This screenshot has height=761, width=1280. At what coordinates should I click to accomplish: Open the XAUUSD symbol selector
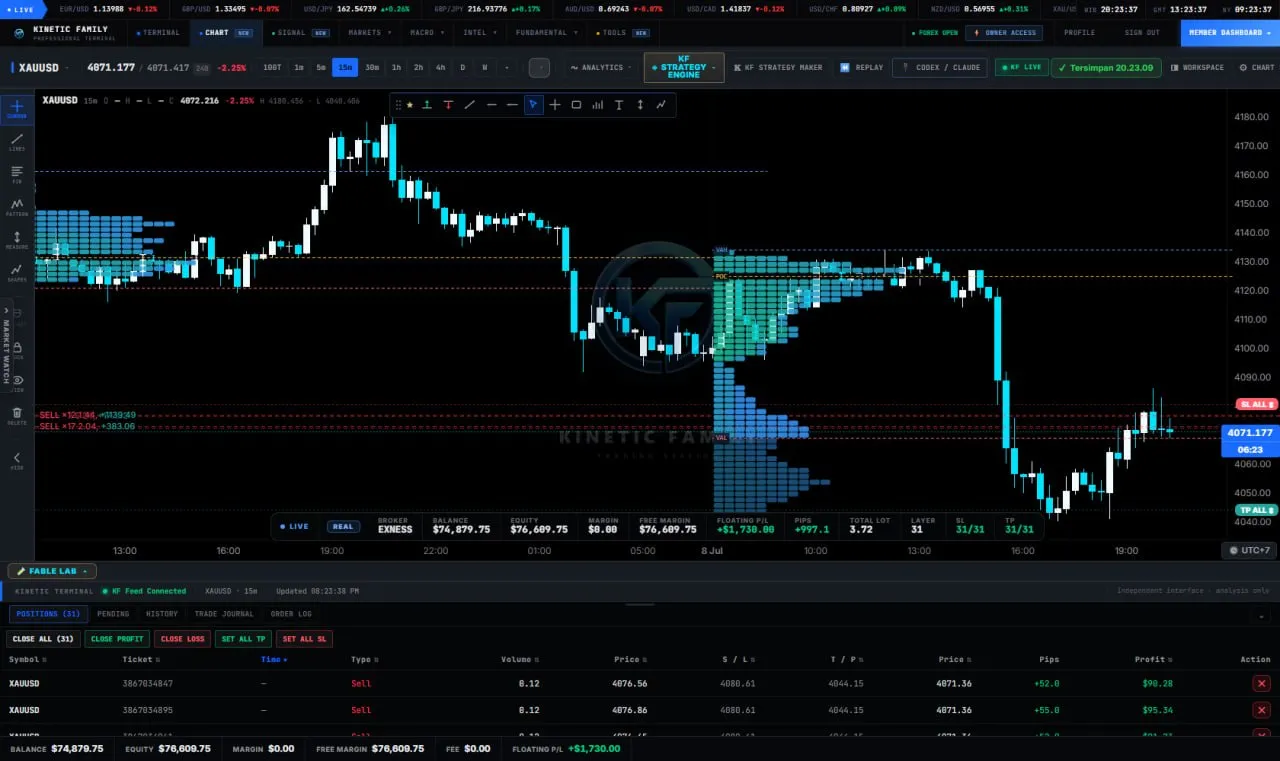[40, 68]
